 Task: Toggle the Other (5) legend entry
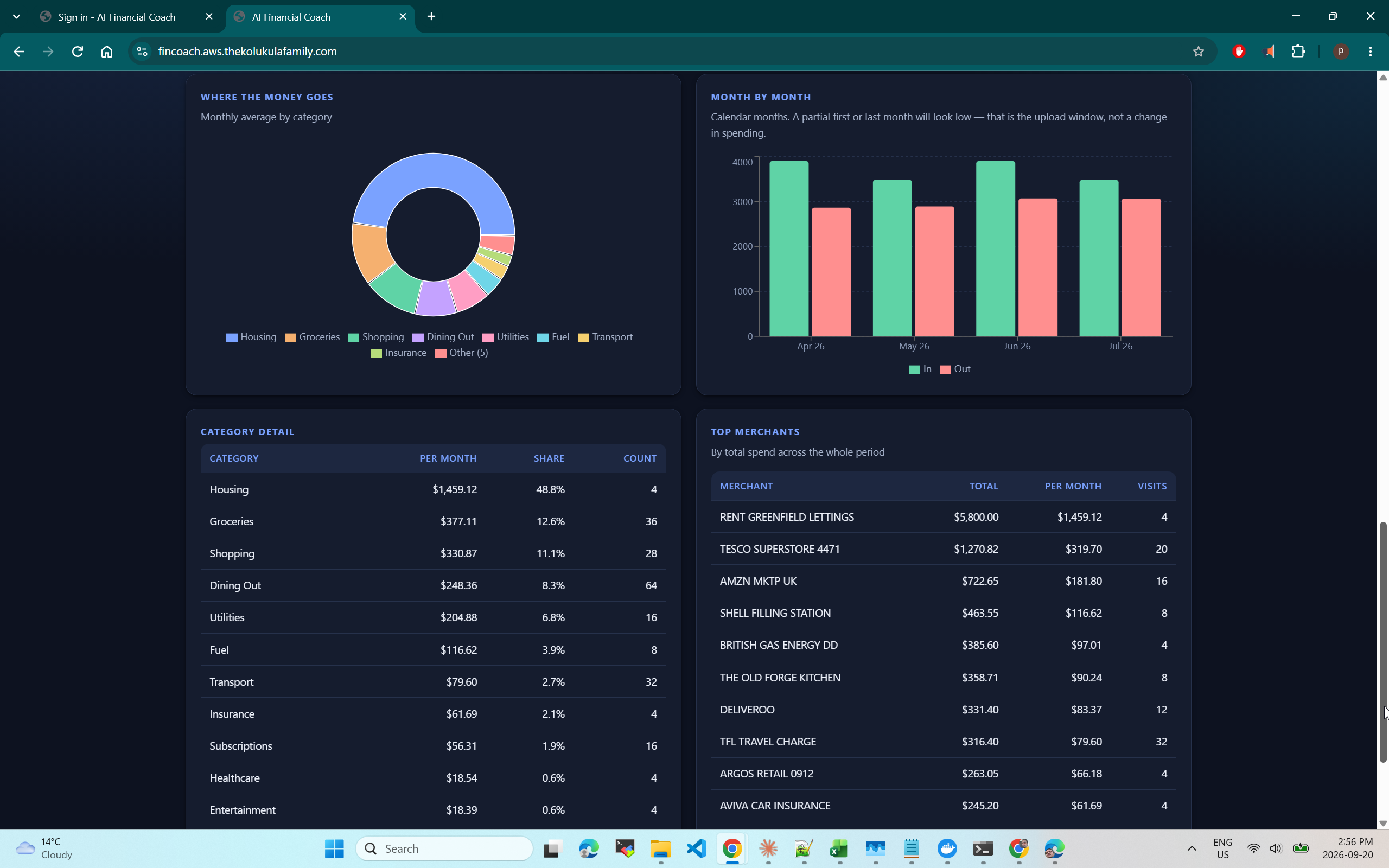tap(462, 353)
